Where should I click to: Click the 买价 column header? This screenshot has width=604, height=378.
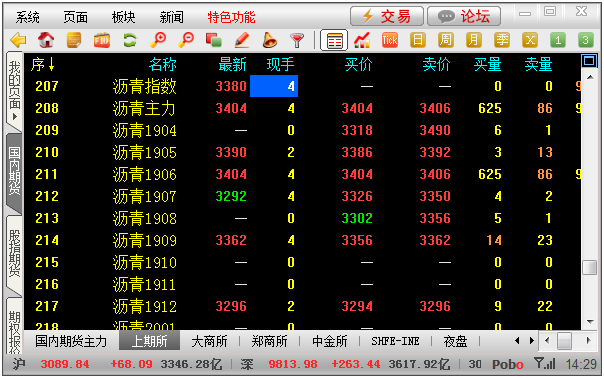pos(358,64)
